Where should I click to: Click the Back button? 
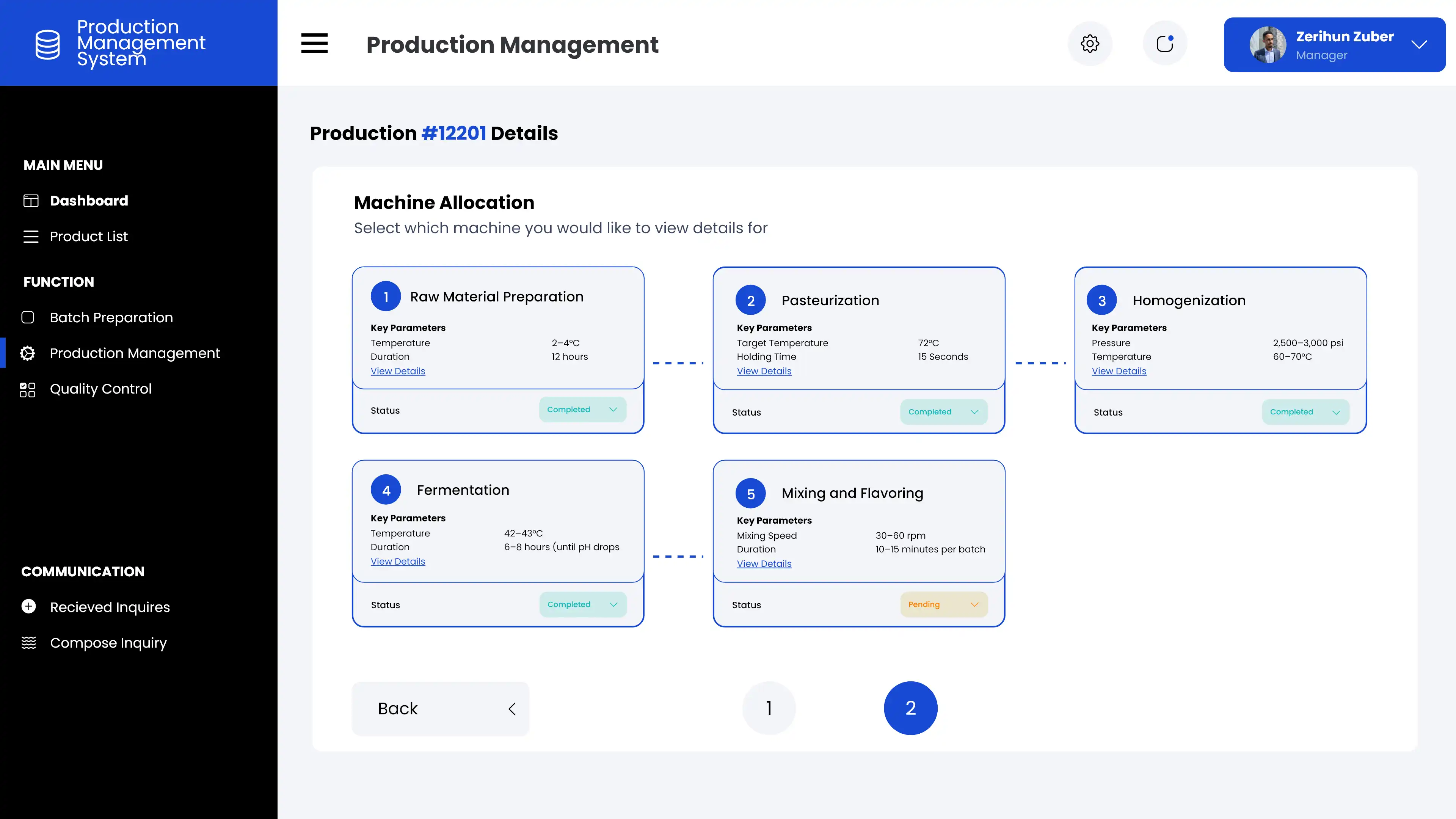[x=440, y=708]
